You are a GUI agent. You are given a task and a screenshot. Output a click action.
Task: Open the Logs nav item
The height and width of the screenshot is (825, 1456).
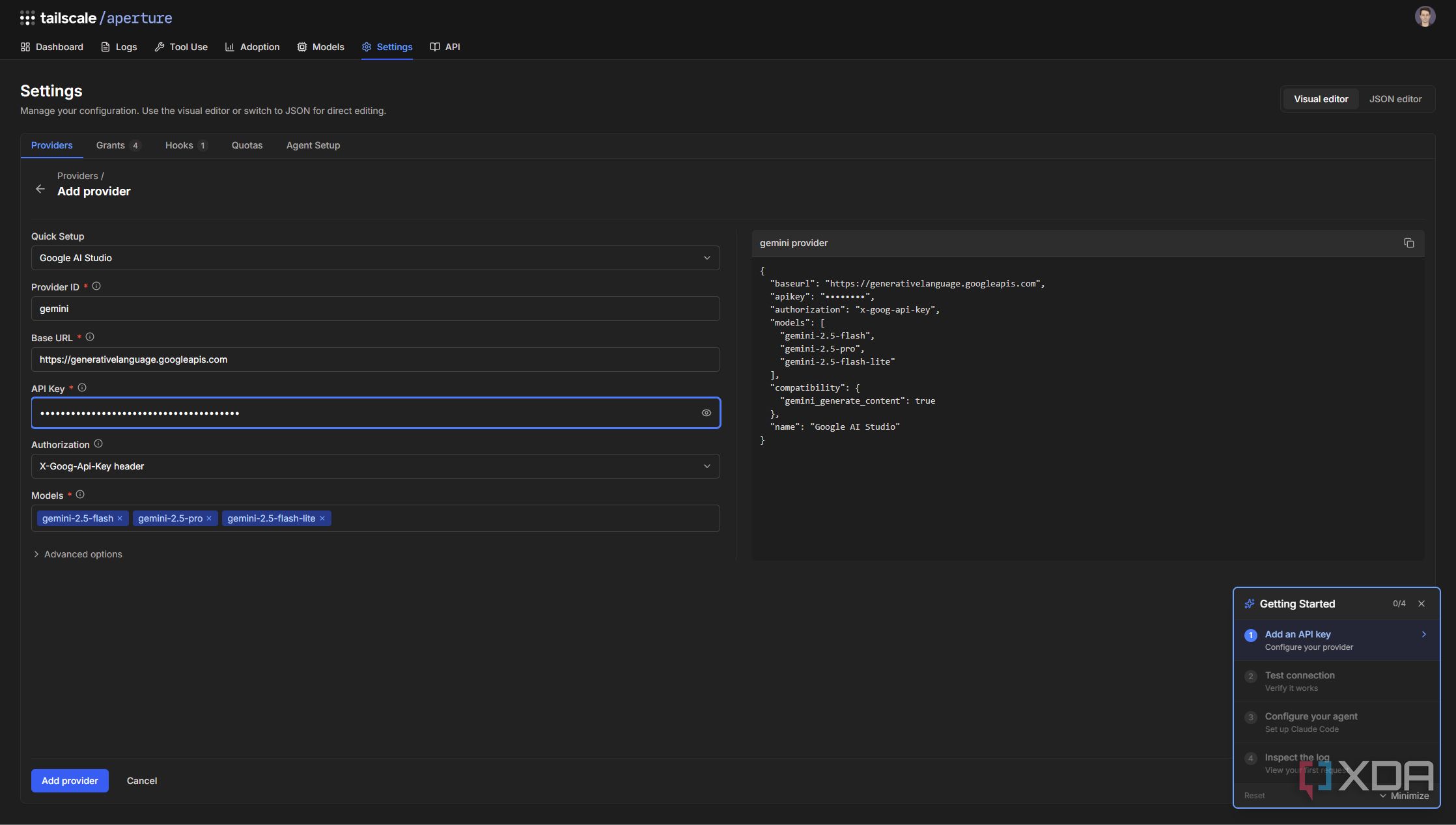pos(119,47)
